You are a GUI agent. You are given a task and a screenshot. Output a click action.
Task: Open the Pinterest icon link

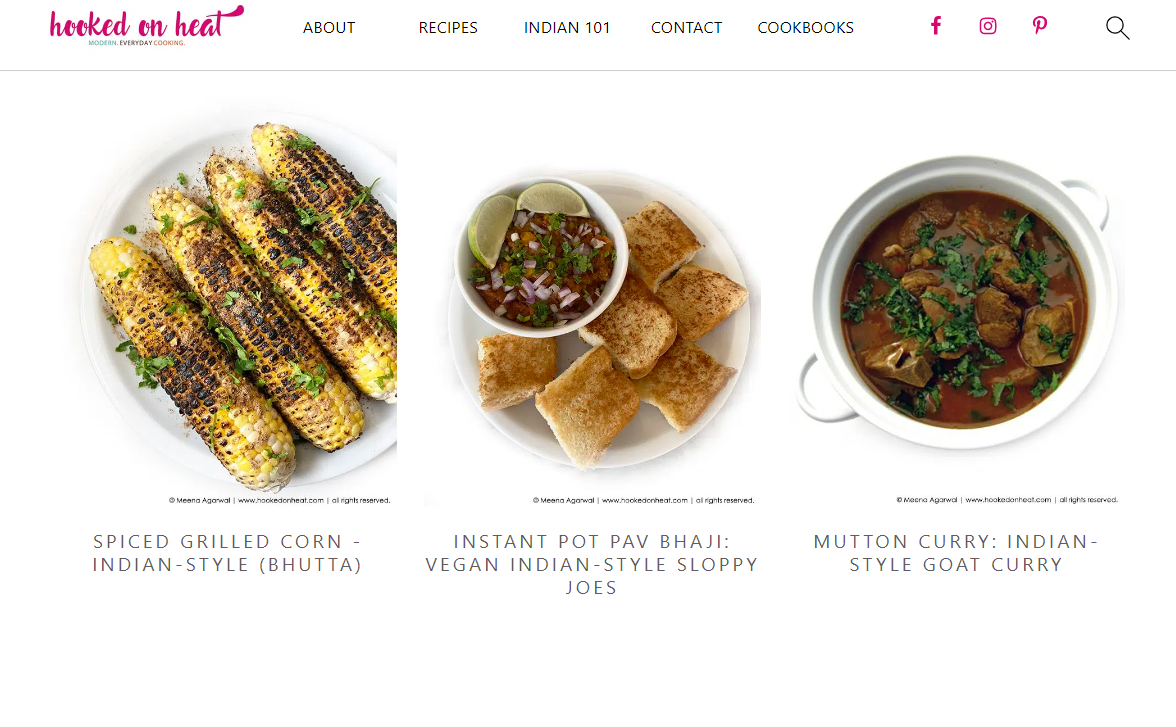coord(1040,26)
